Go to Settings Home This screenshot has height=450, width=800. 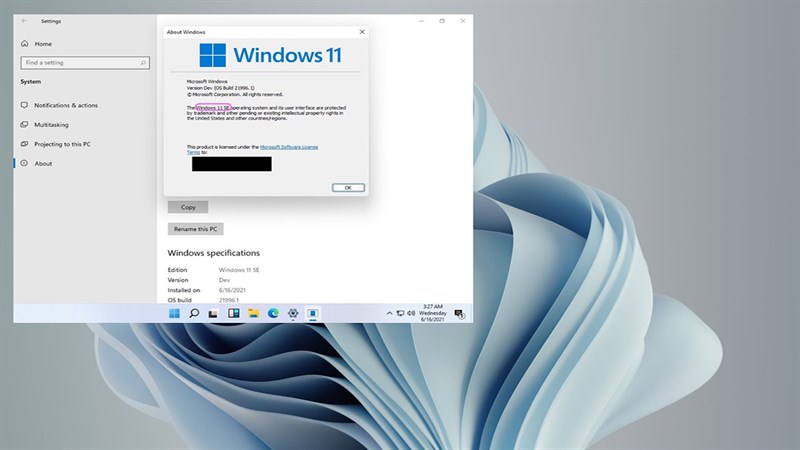tap(43, 44)
